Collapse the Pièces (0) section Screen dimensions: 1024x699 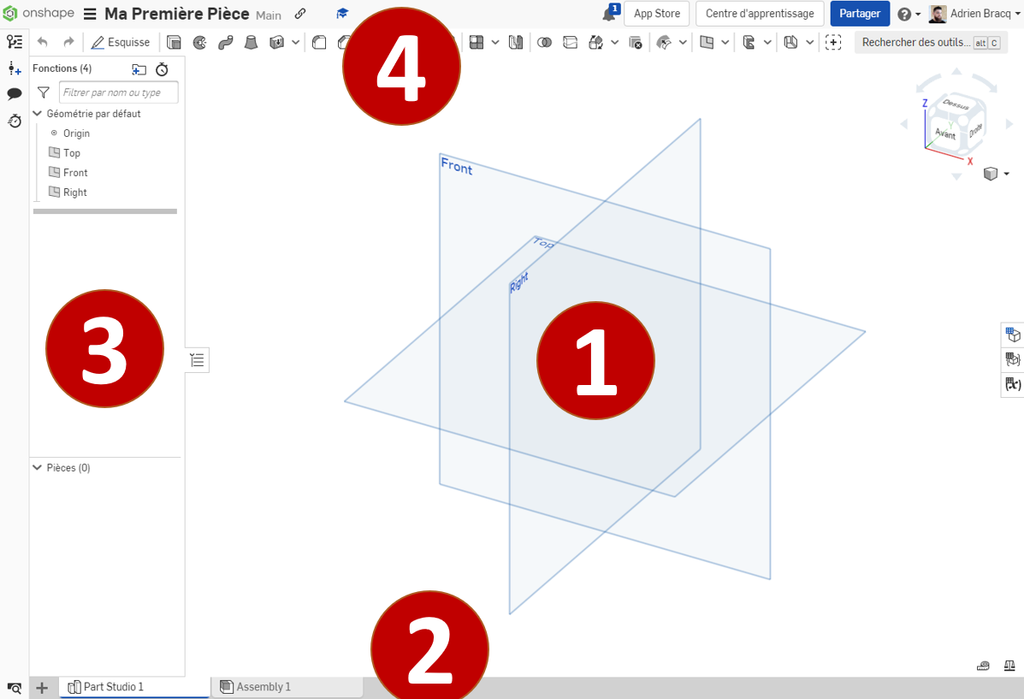point(37,468)
